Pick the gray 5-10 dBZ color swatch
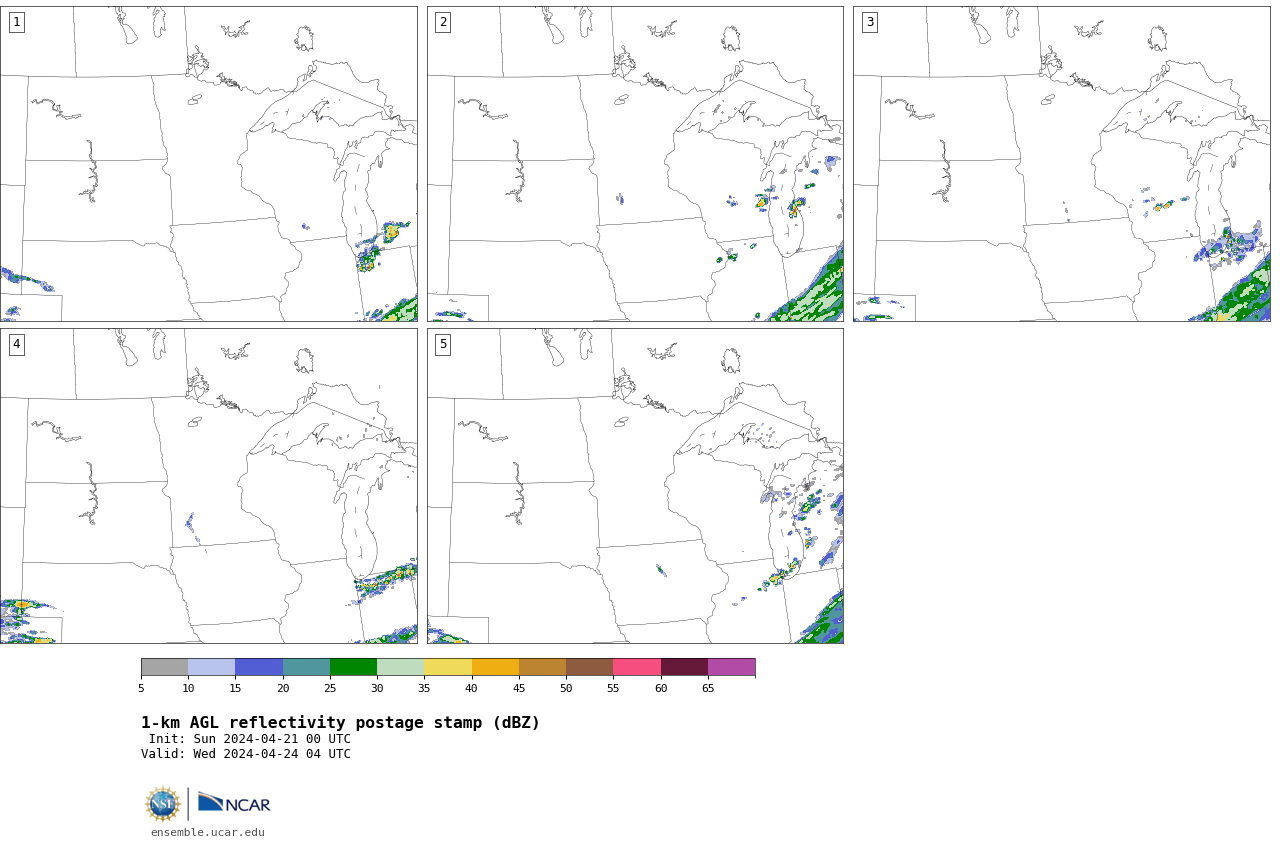Image resolution: width=1280 pixels, height=844 pixels. tap(164, 667)
